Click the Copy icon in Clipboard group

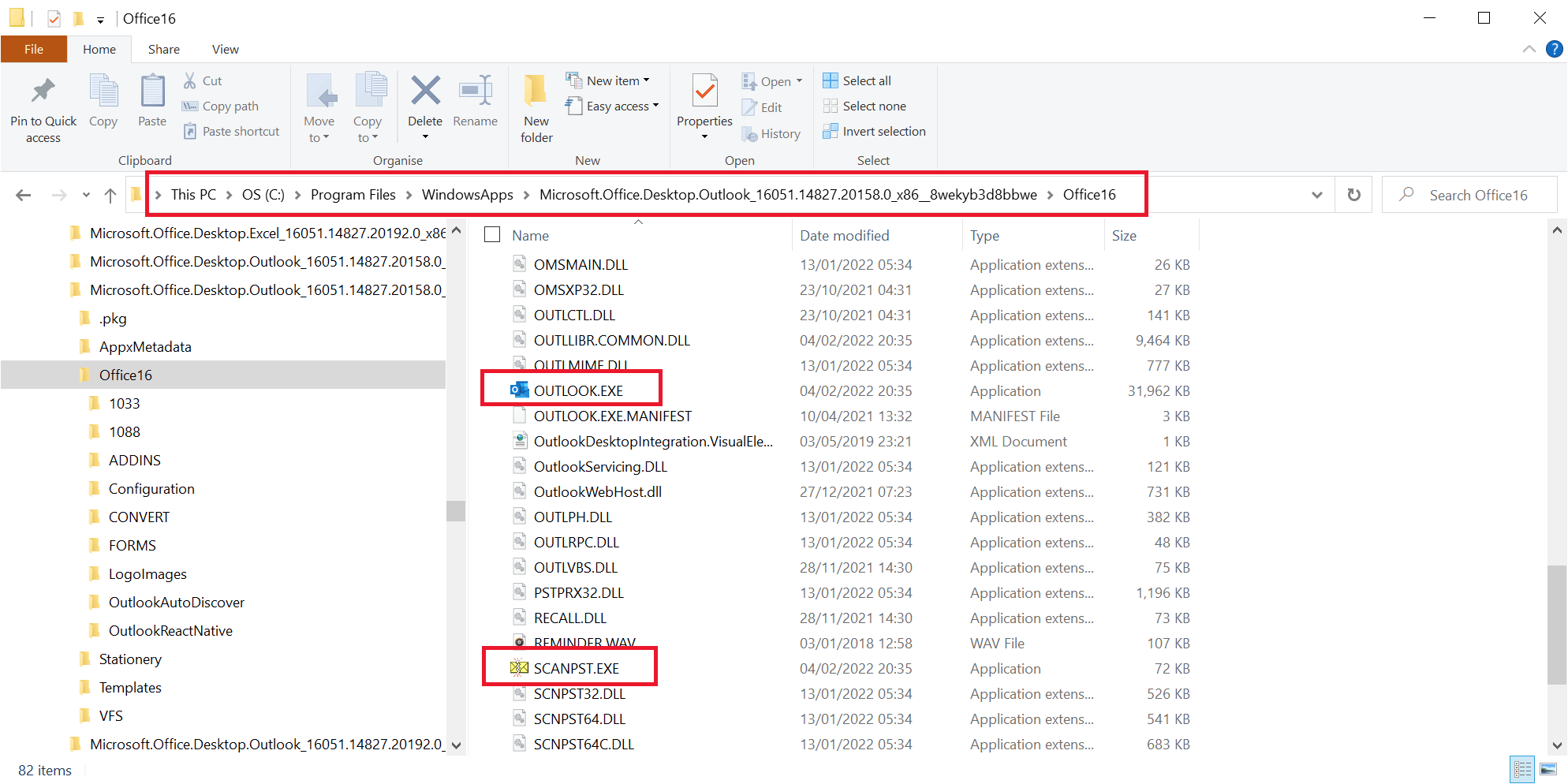point(103,91)
